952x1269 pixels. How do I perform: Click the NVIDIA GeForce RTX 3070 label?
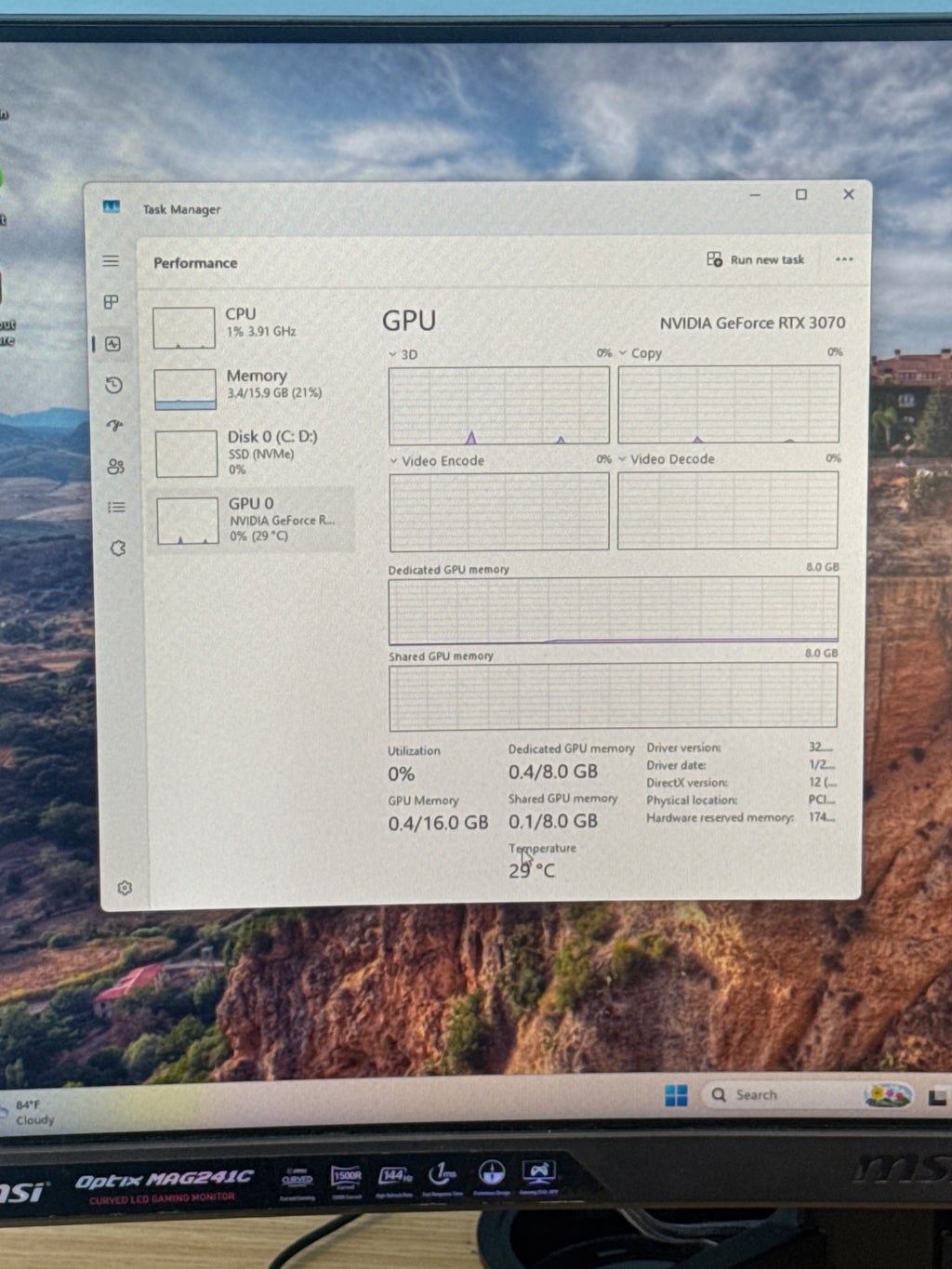(x=753, y=323)
